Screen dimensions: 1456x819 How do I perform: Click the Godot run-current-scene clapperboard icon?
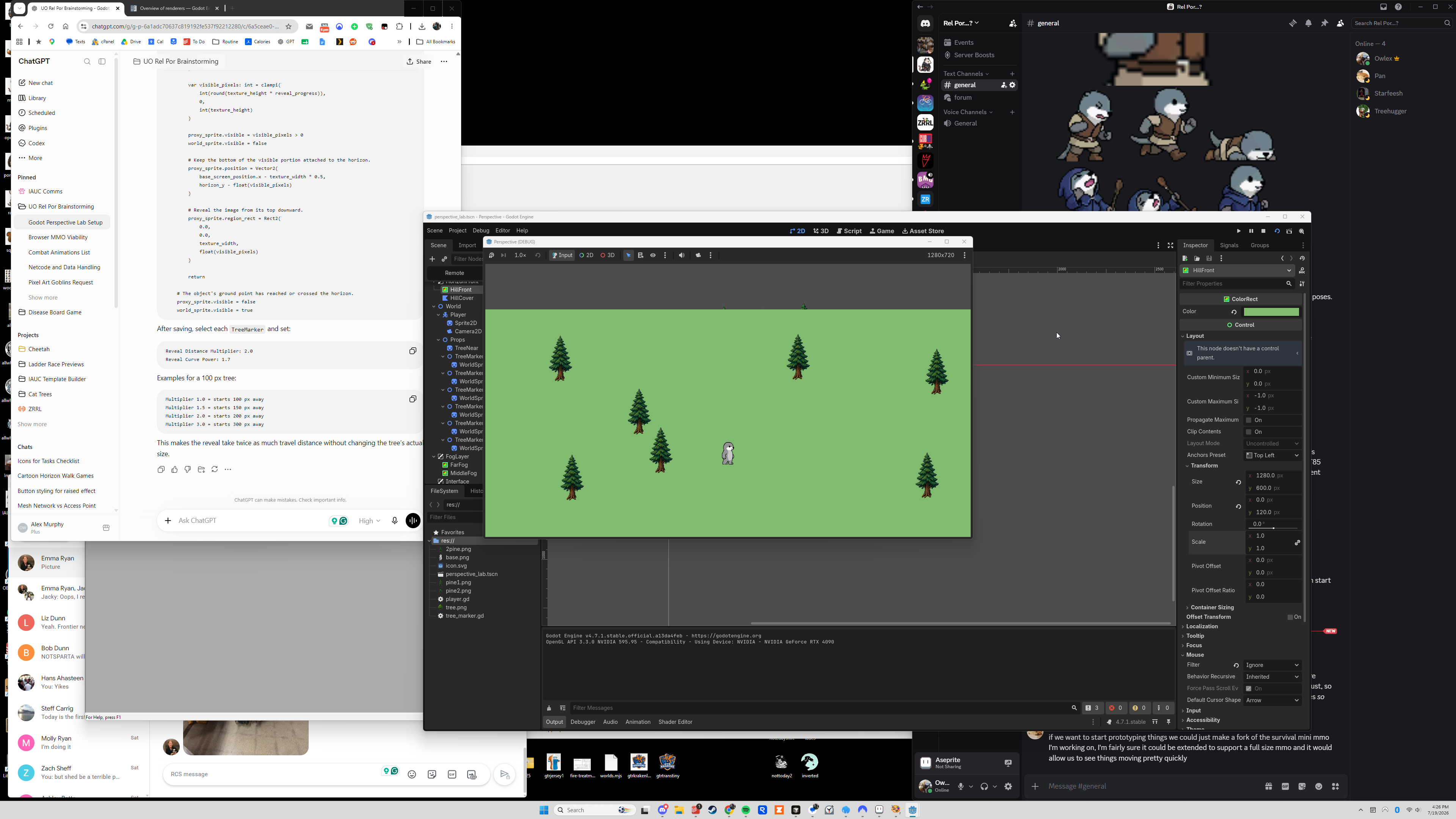coord(1289,231)
